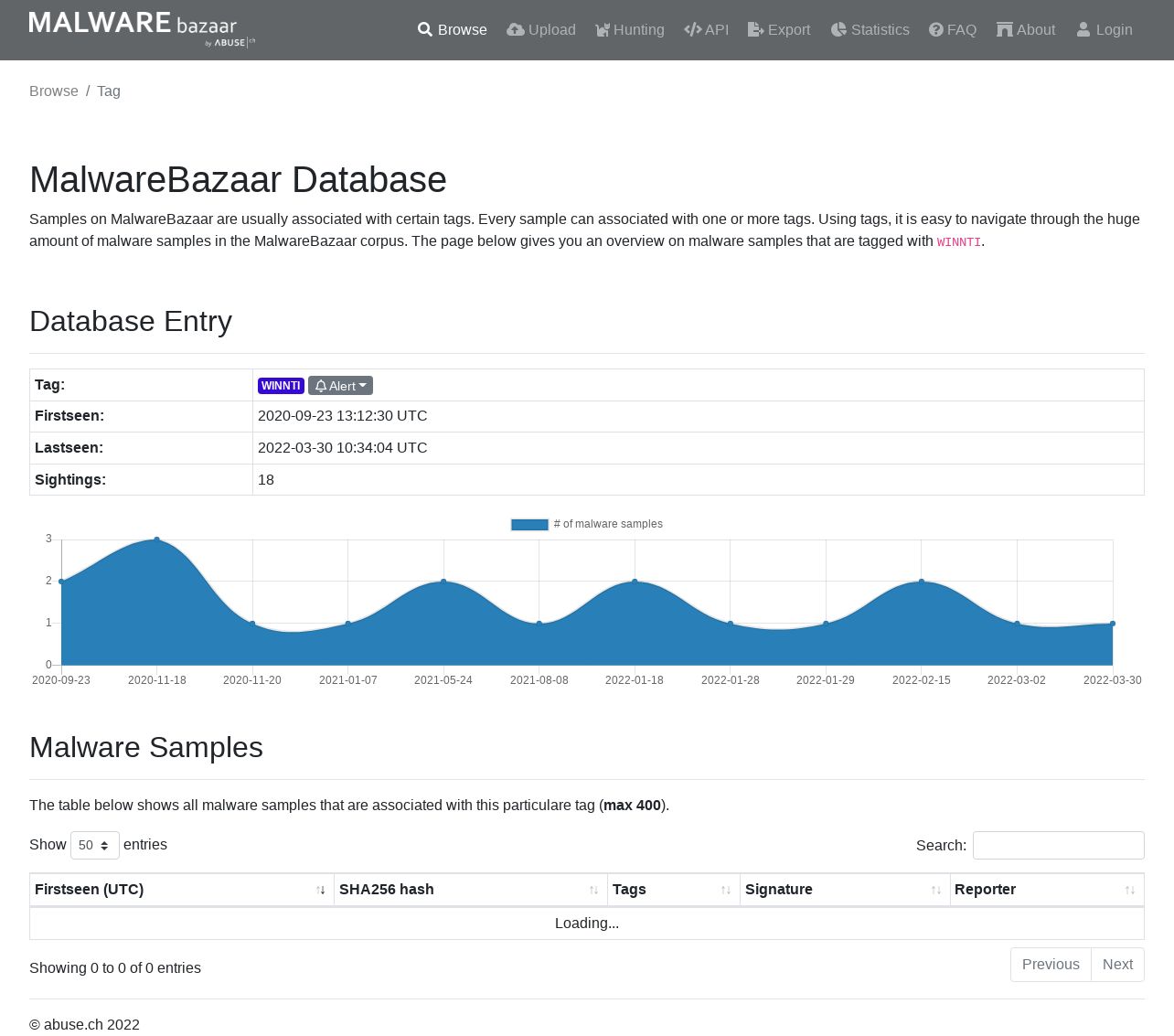The width and height of the screenshot is (1174, 1036).
Task: Open the Export menu item
Action: pyautogui.click(x=779, y=30)
